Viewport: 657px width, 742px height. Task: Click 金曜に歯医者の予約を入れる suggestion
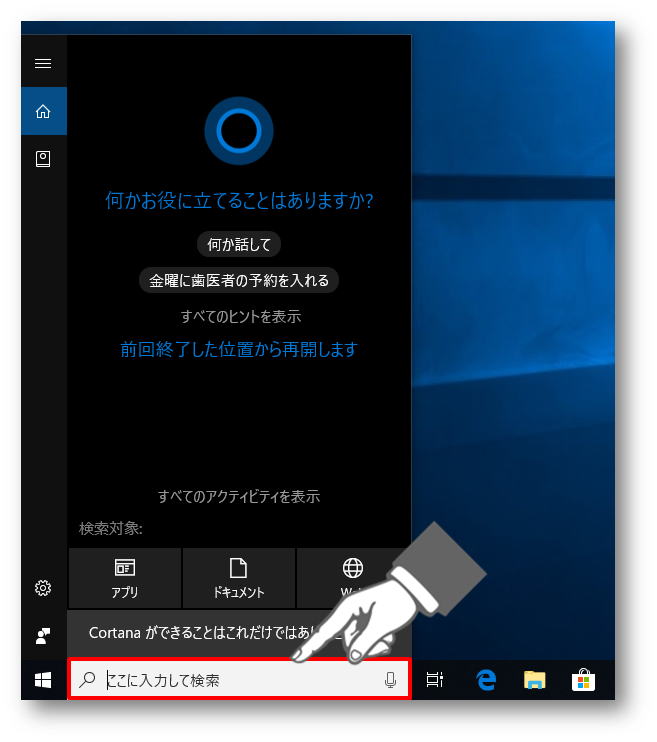(239, 280)
